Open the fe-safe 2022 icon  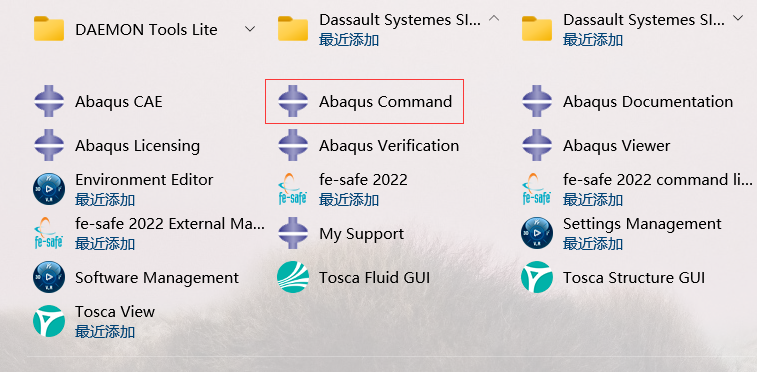click(x=293, y=189)
